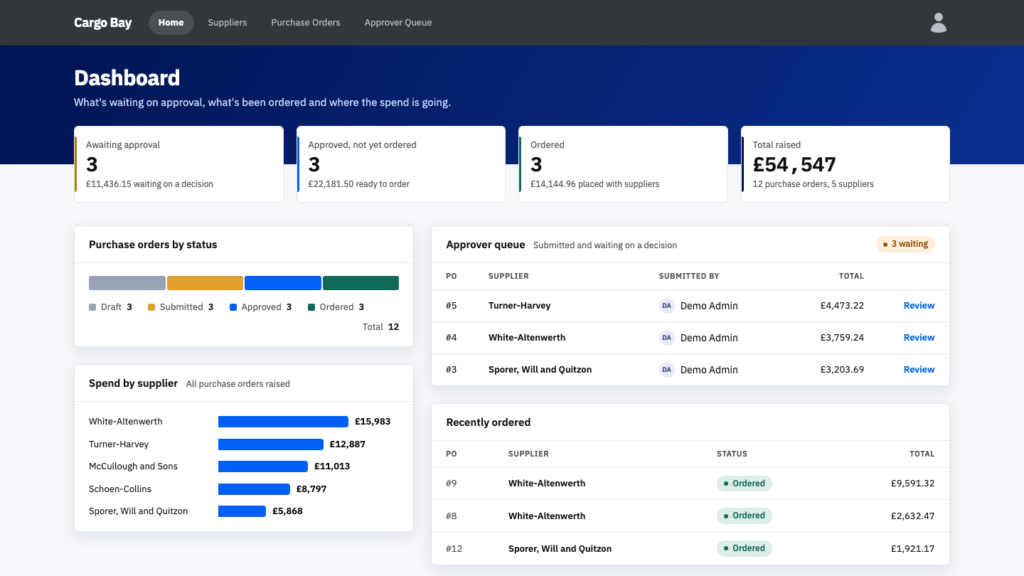Click the DA avatar in PO #4 row

point(666,338)
